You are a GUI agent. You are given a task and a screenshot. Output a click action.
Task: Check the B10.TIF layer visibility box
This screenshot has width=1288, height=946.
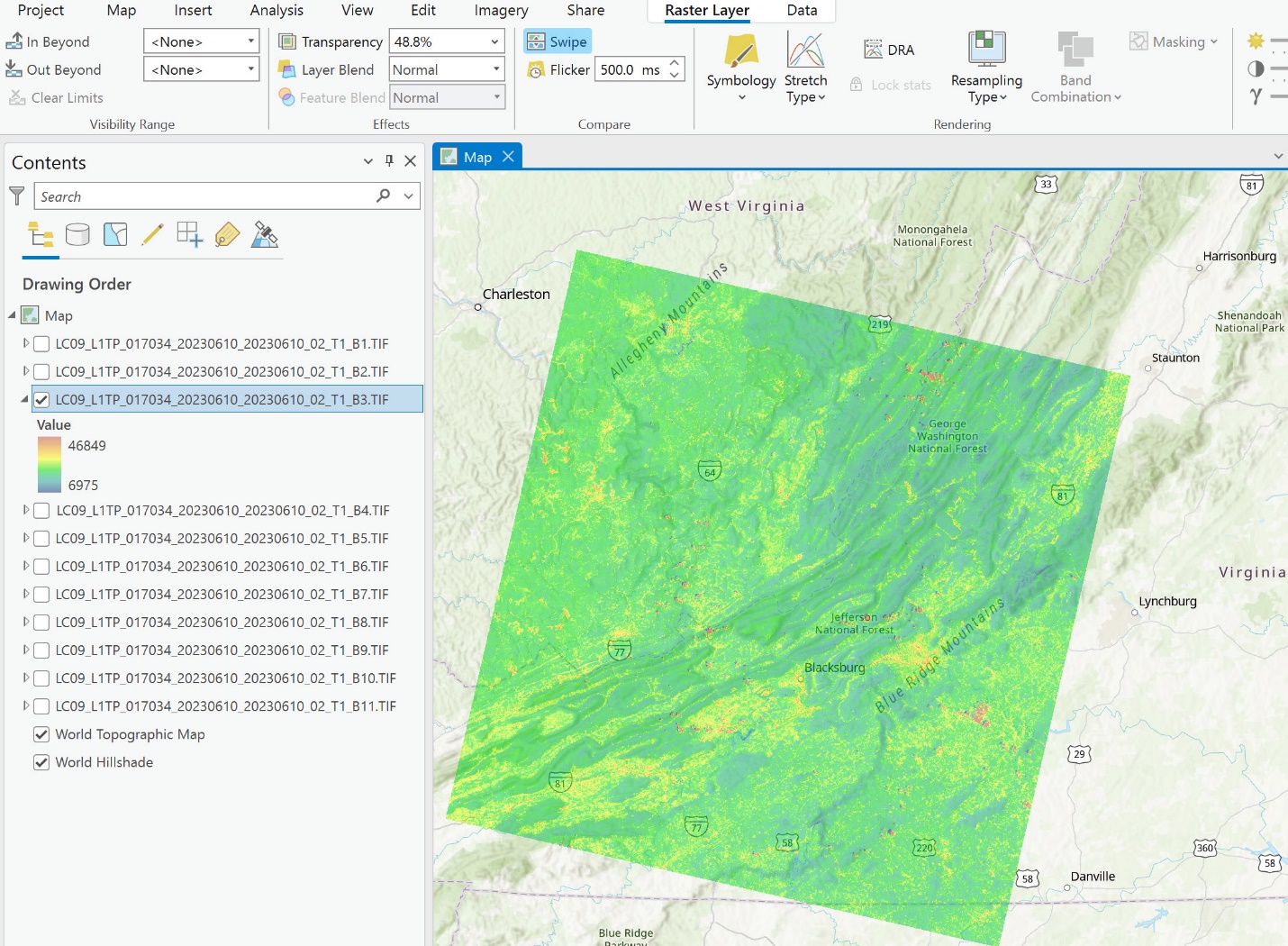point(41,678)
